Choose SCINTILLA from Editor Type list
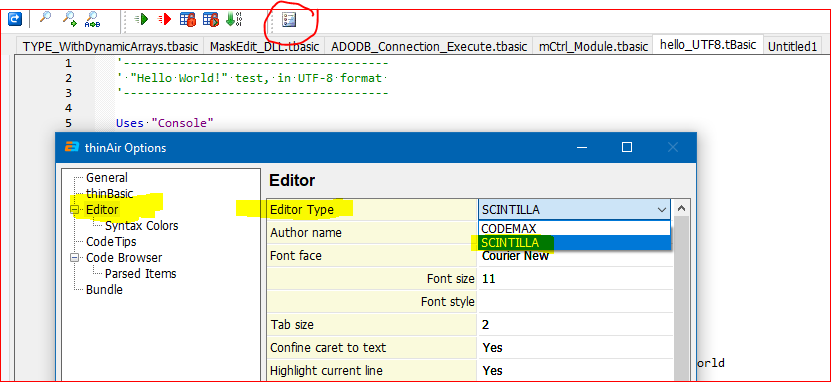Screen dimensions: 831x382 click(x=575, y=243)
